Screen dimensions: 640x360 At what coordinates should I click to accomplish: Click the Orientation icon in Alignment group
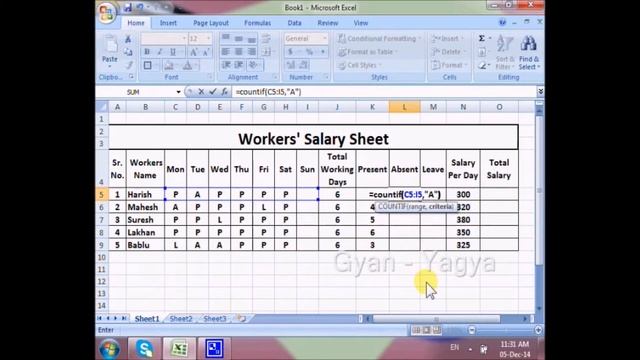pos(253,65)
